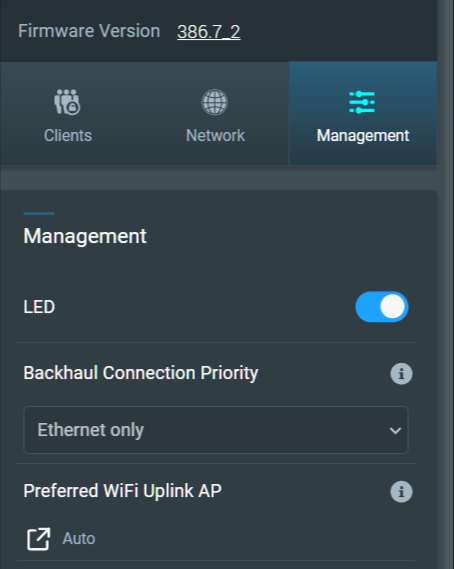Image resolution: width=454 pixels, height=569 pixels.
Task: Click the LED setting label
Action: pos(39,307)
